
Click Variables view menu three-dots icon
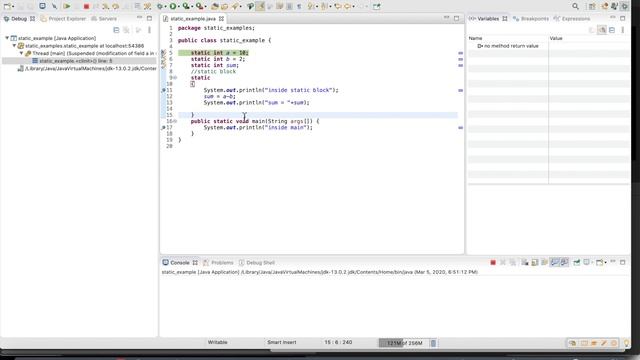622,30
